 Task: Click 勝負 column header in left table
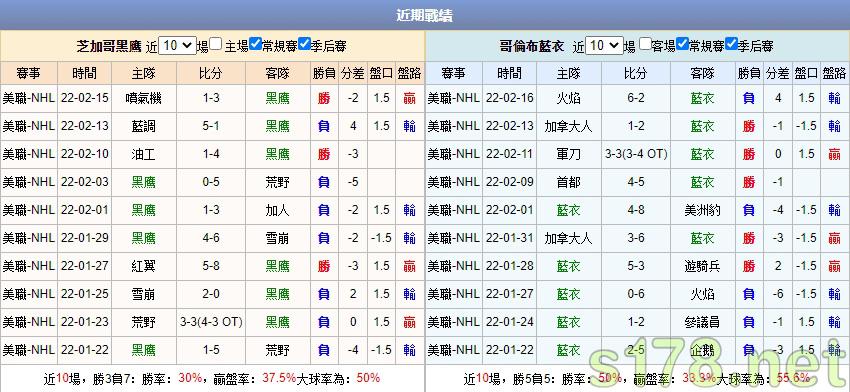coord(324,73)
